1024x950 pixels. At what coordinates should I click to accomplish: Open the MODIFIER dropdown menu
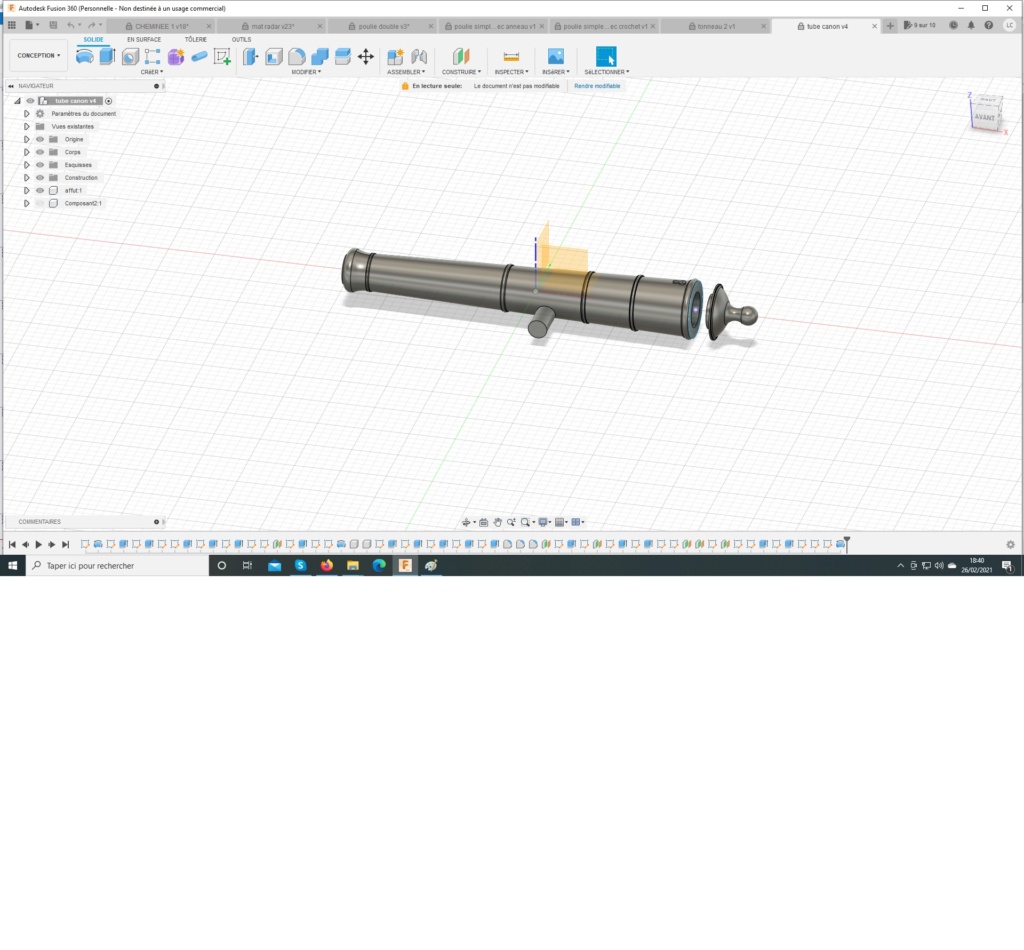click(x=306, y=72)
